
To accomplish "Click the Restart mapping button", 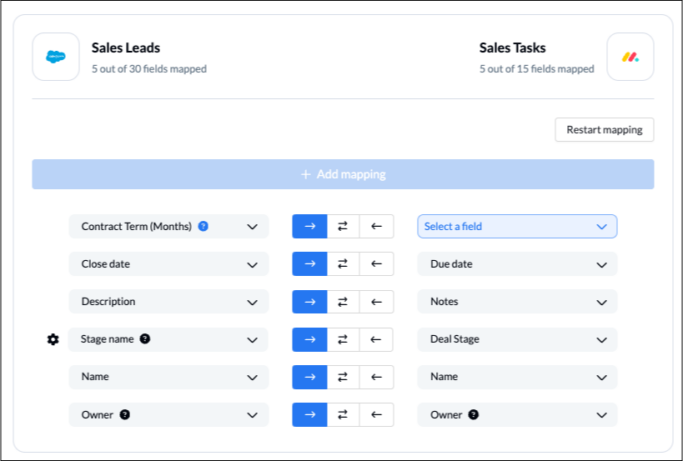I will 604,130.
